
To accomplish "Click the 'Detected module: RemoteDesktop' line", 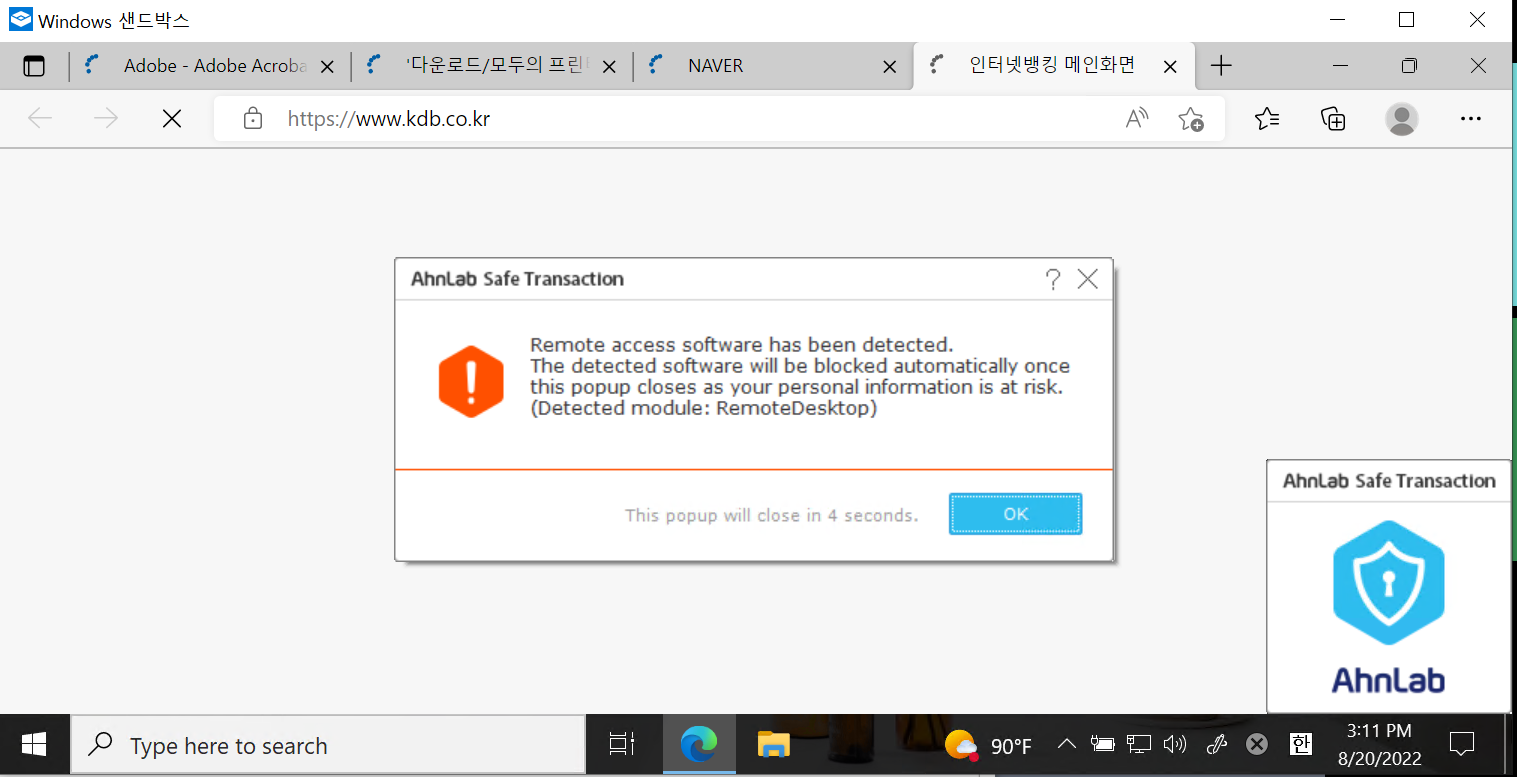I will tap(704, 408).
